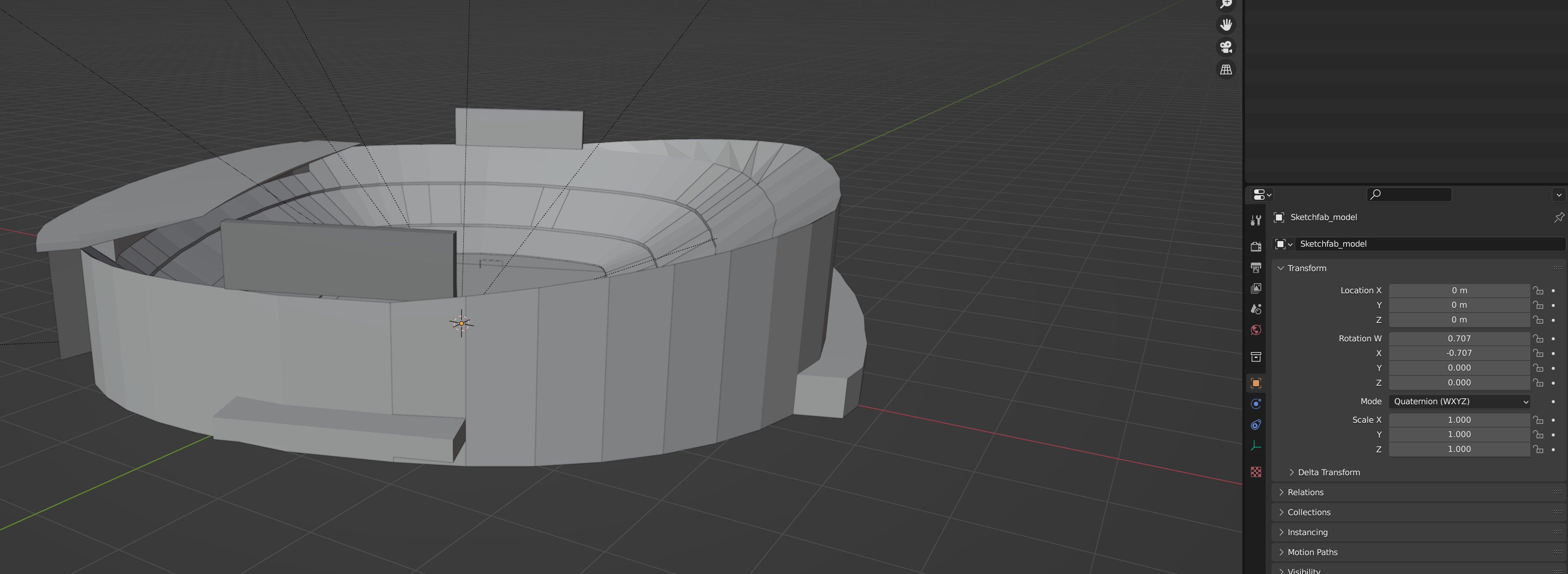The width and height of the screenshot is (1568, 574).
Task: Pin the Sketchfab_model properties panel
Action: coord(1558,217)
